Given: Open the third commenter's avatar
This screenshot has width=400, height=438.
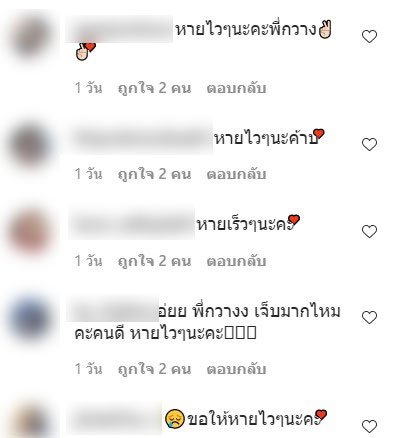Looking at the screenshot, I should click(x=30, y=231).
